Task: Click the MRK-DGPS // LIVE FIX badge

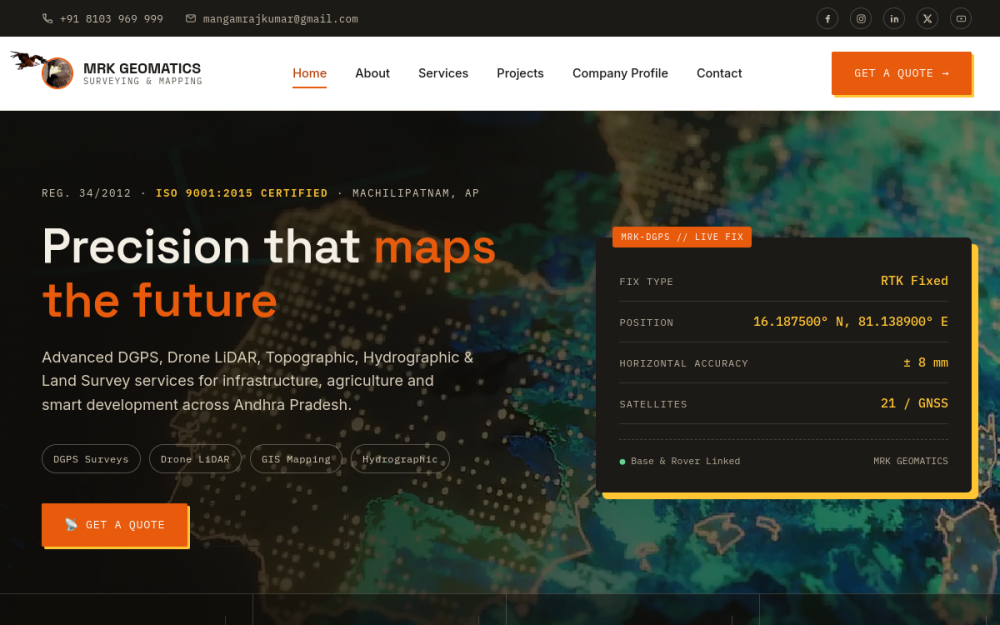Action: pos(682,237)
